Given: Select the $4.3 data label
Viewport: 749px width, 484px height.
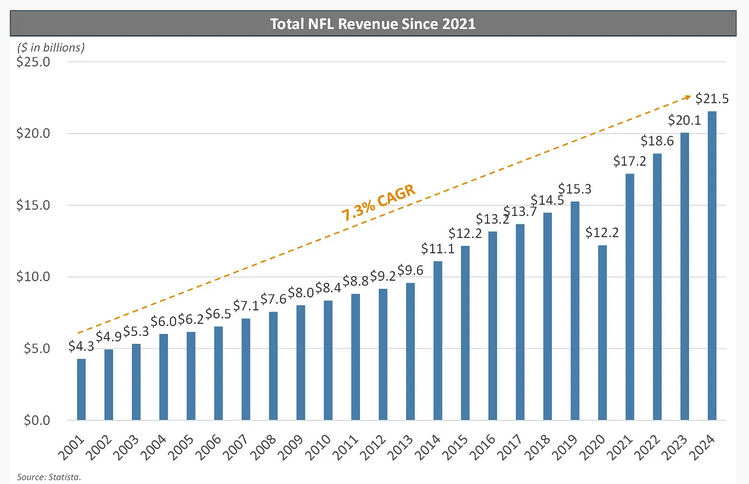Looking at the screenshot, I should coord(81,346).
